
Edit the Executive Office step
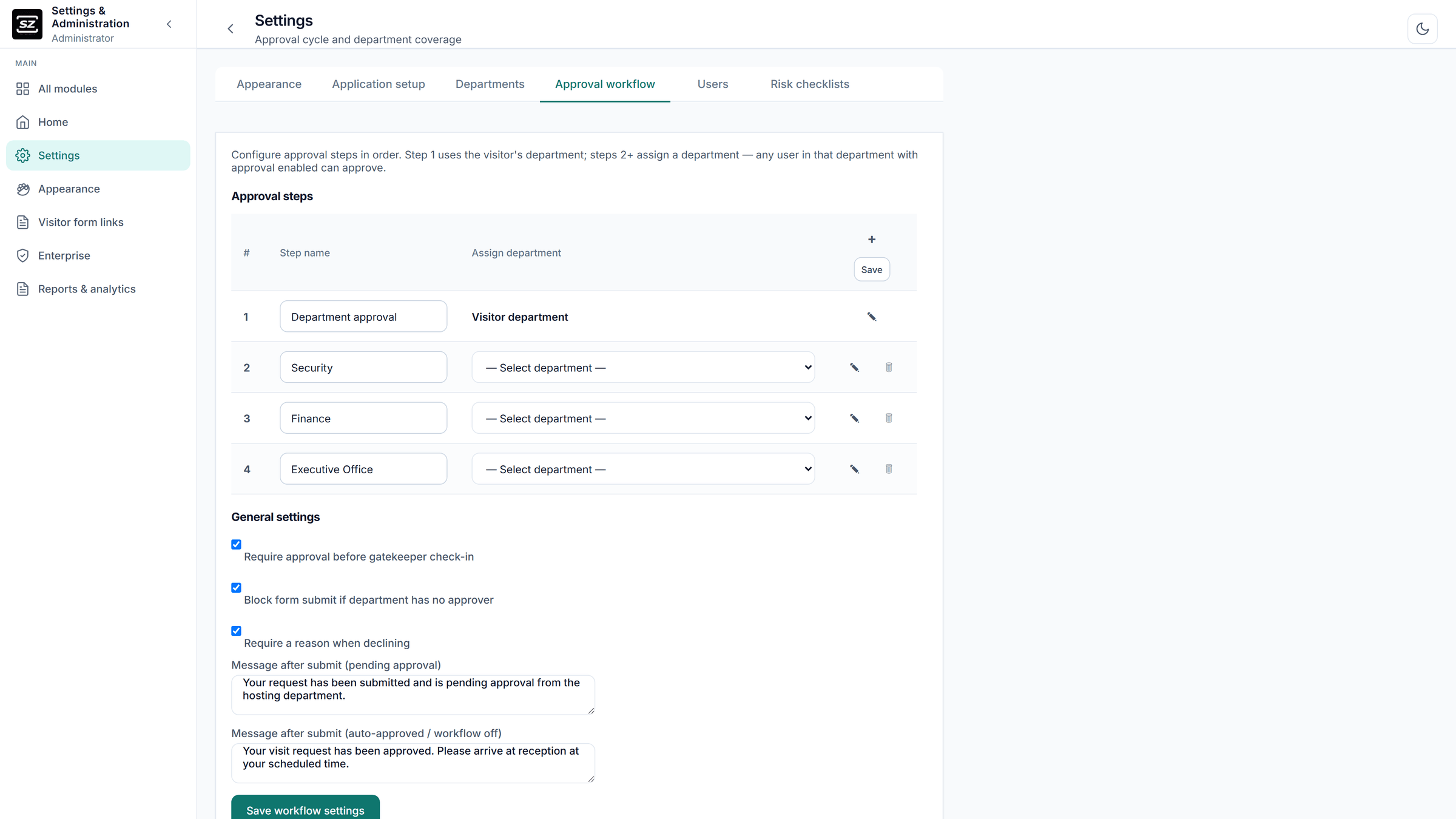click(854, 469)
